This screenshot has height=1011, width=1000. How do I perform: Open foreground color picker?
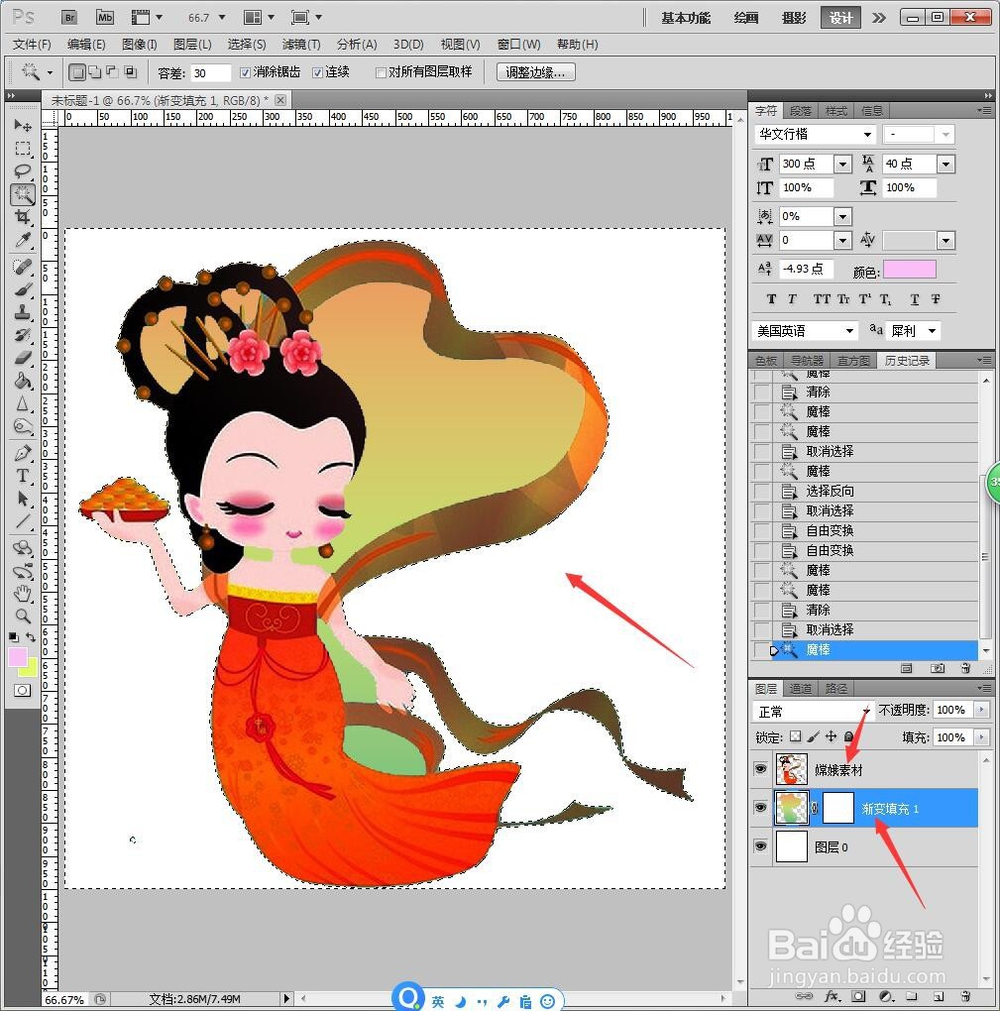[17, 657]
